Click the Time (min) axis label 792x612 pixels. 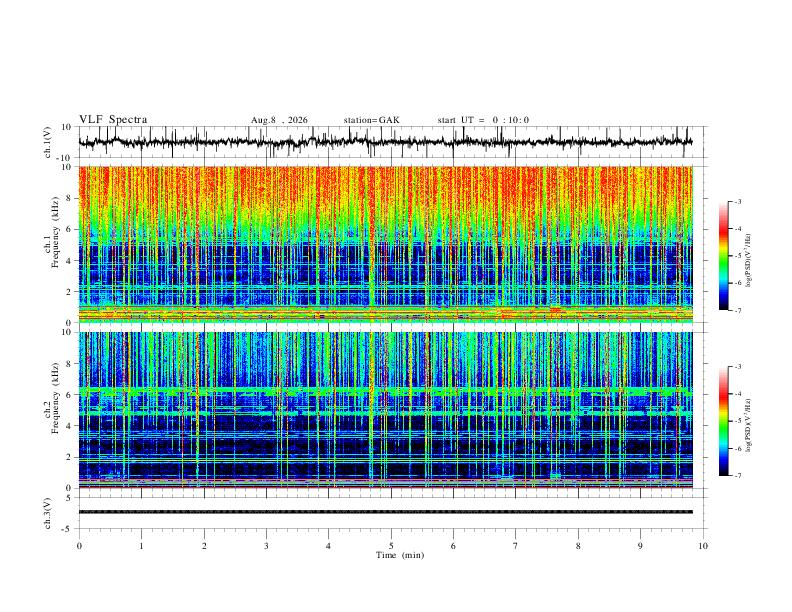click(400, 555)
